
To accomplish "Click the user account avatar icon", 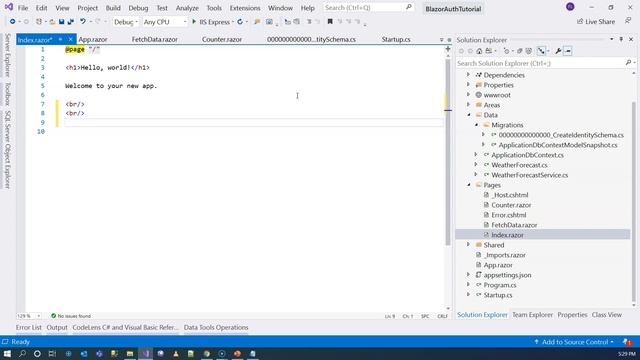I will [x=570, y=7].
